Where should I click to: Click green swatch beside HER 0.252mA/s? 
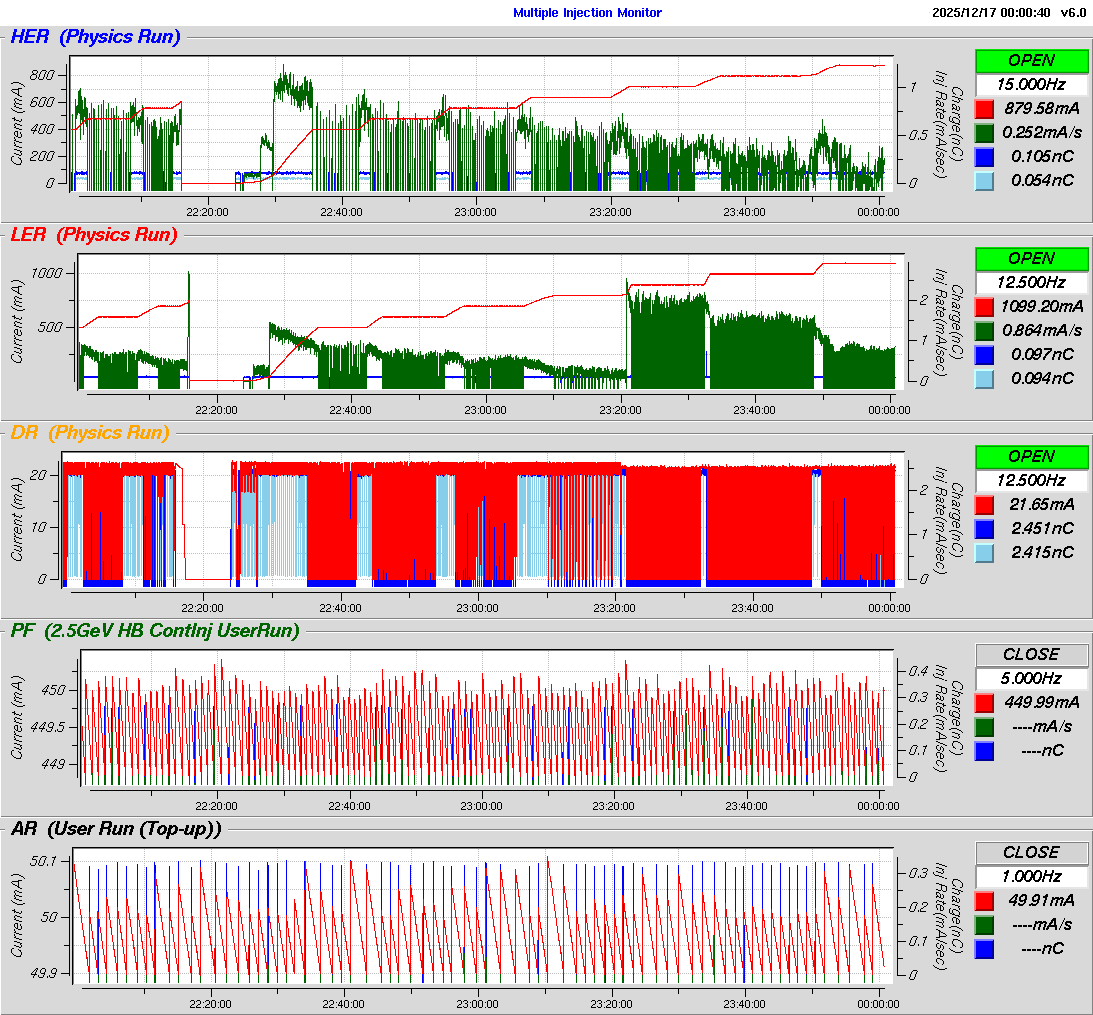[x=984, y=132]
